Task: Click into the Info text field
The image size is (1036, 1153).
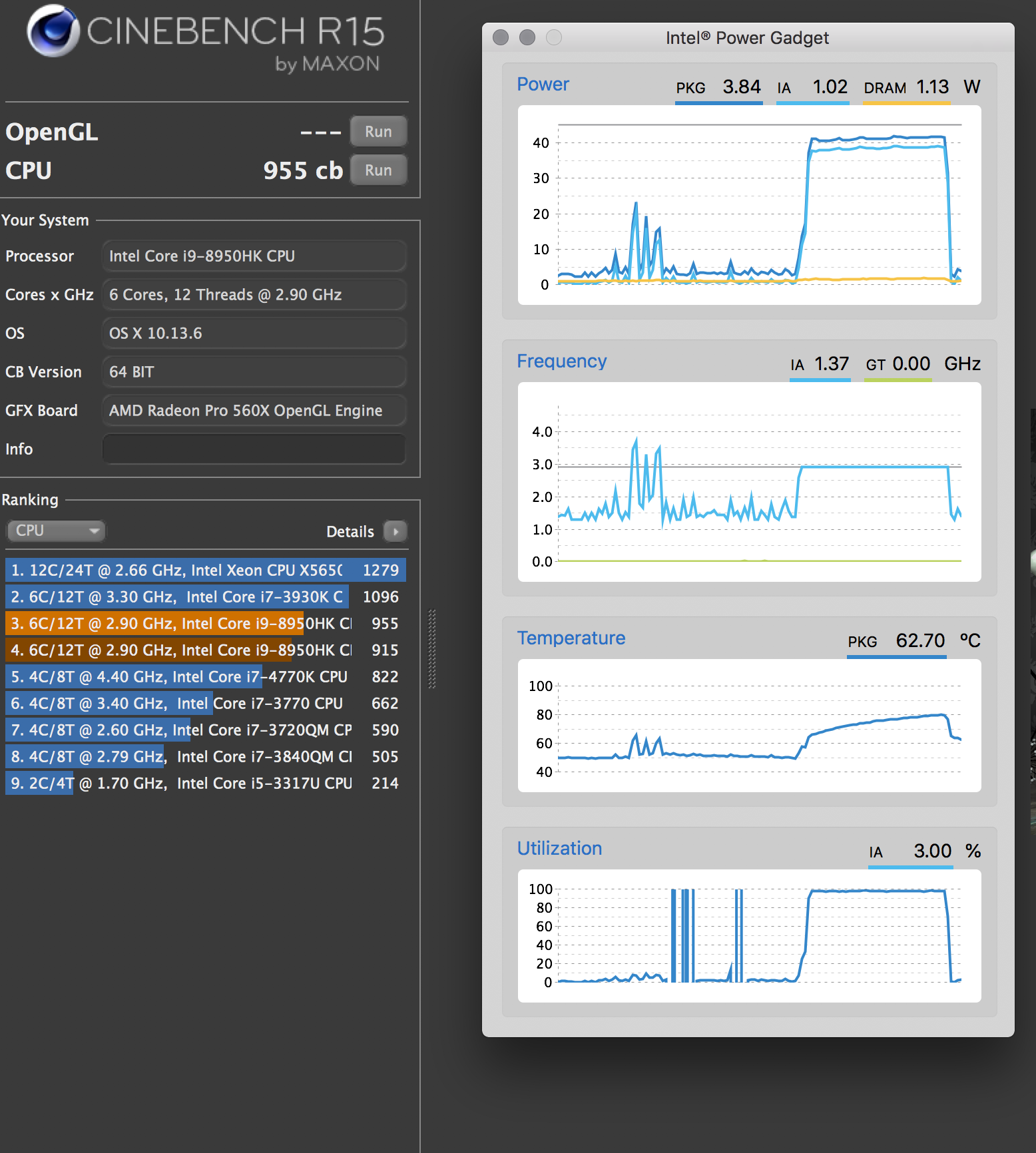Action: click(254, 449)
